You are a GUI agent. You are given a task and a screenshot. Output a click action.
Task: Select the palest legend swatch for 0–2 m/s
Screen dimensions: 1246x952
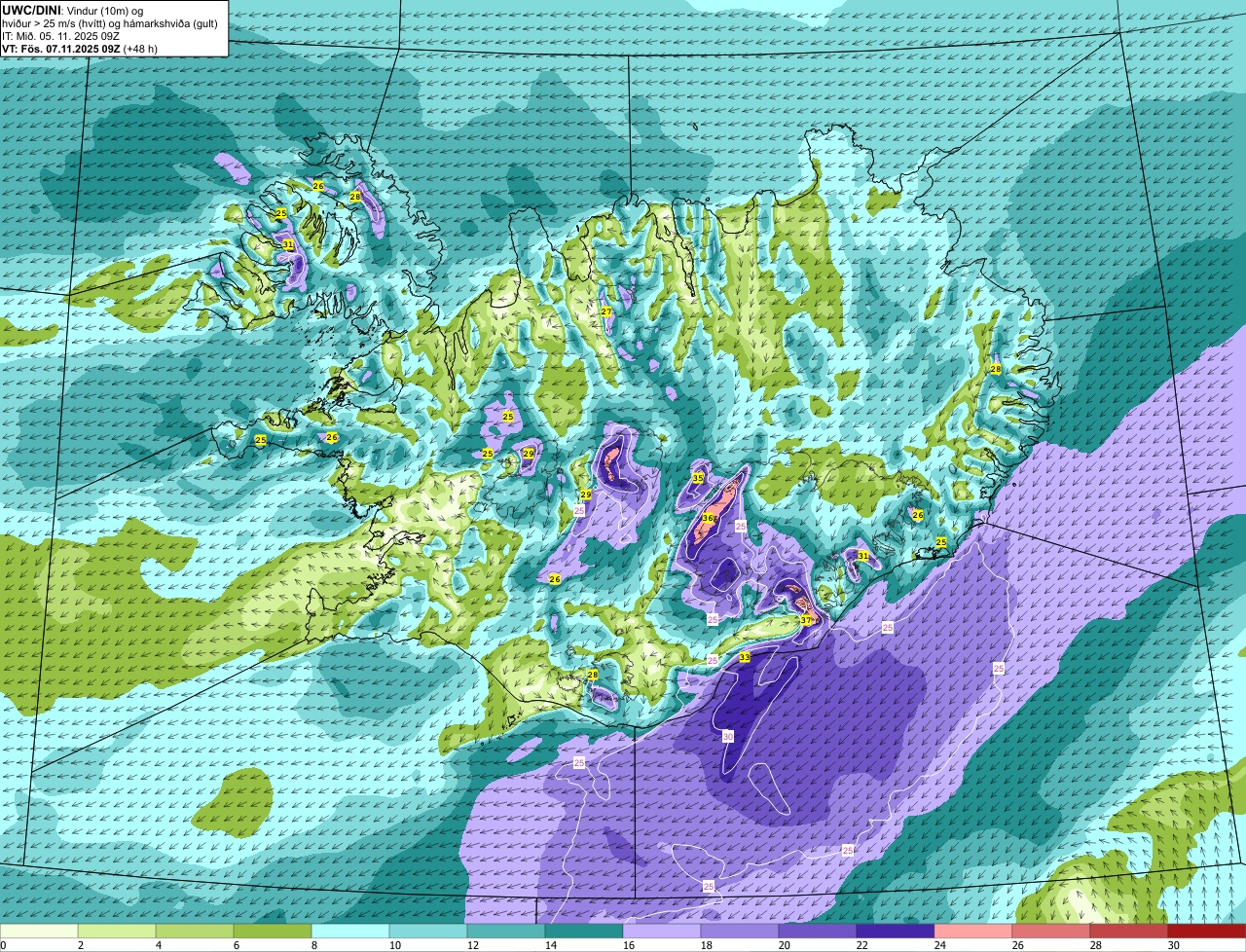pos(39,931)
